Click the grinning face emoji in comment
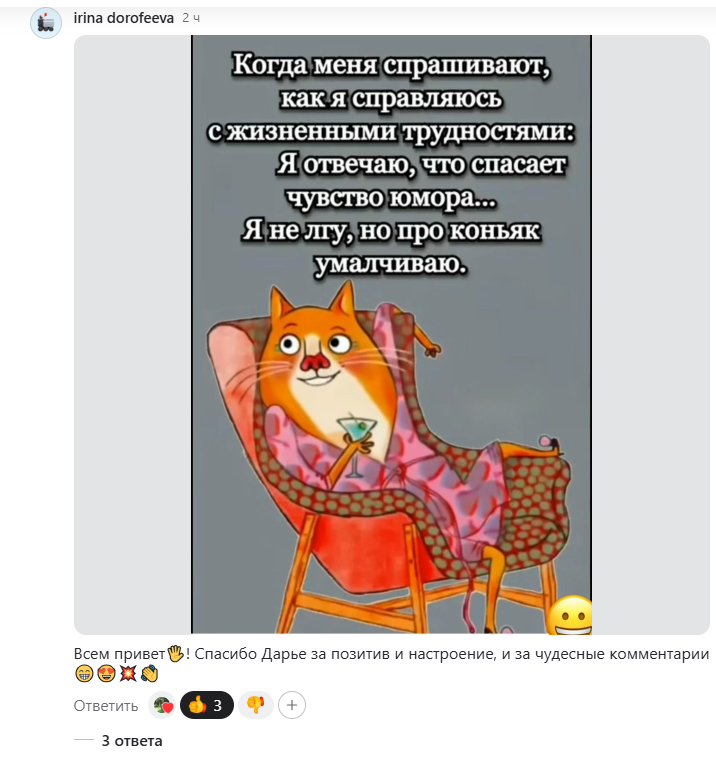This screenshot has width=716, height=770. [x=84, y=674]
